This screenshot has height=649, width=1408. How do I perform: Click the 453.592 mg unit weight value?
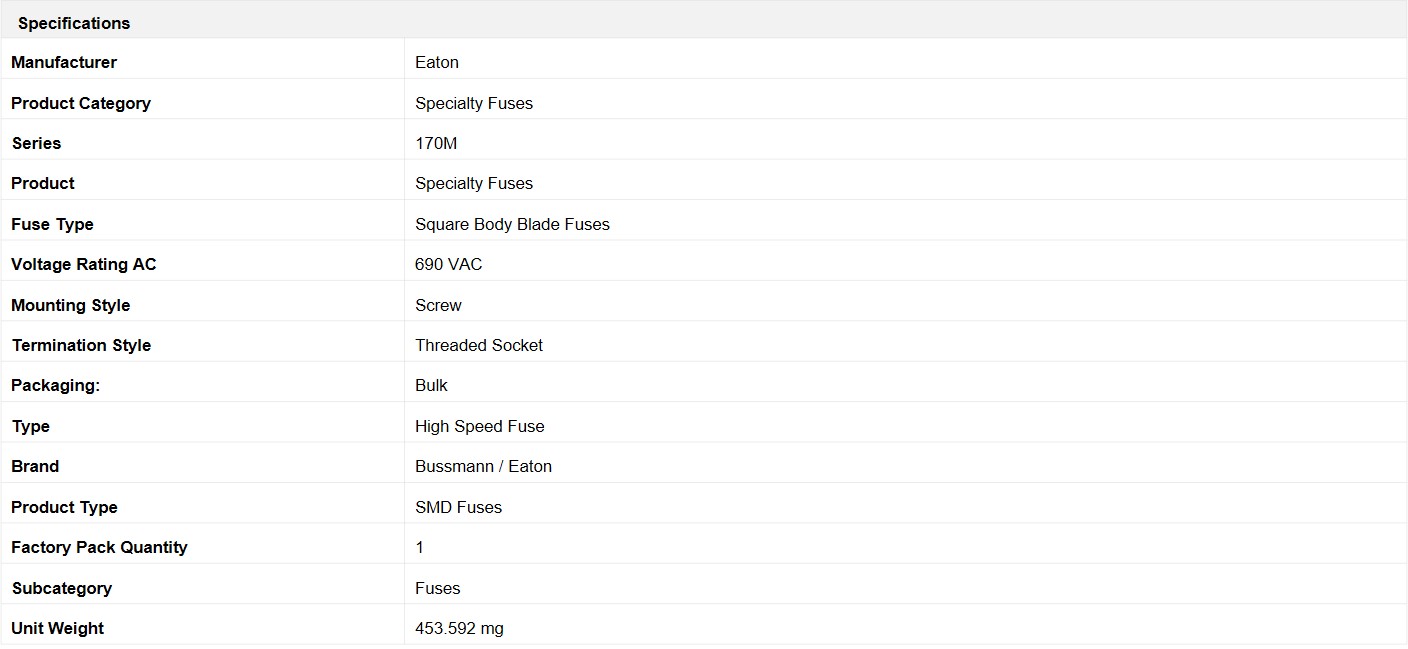point(459,628)
